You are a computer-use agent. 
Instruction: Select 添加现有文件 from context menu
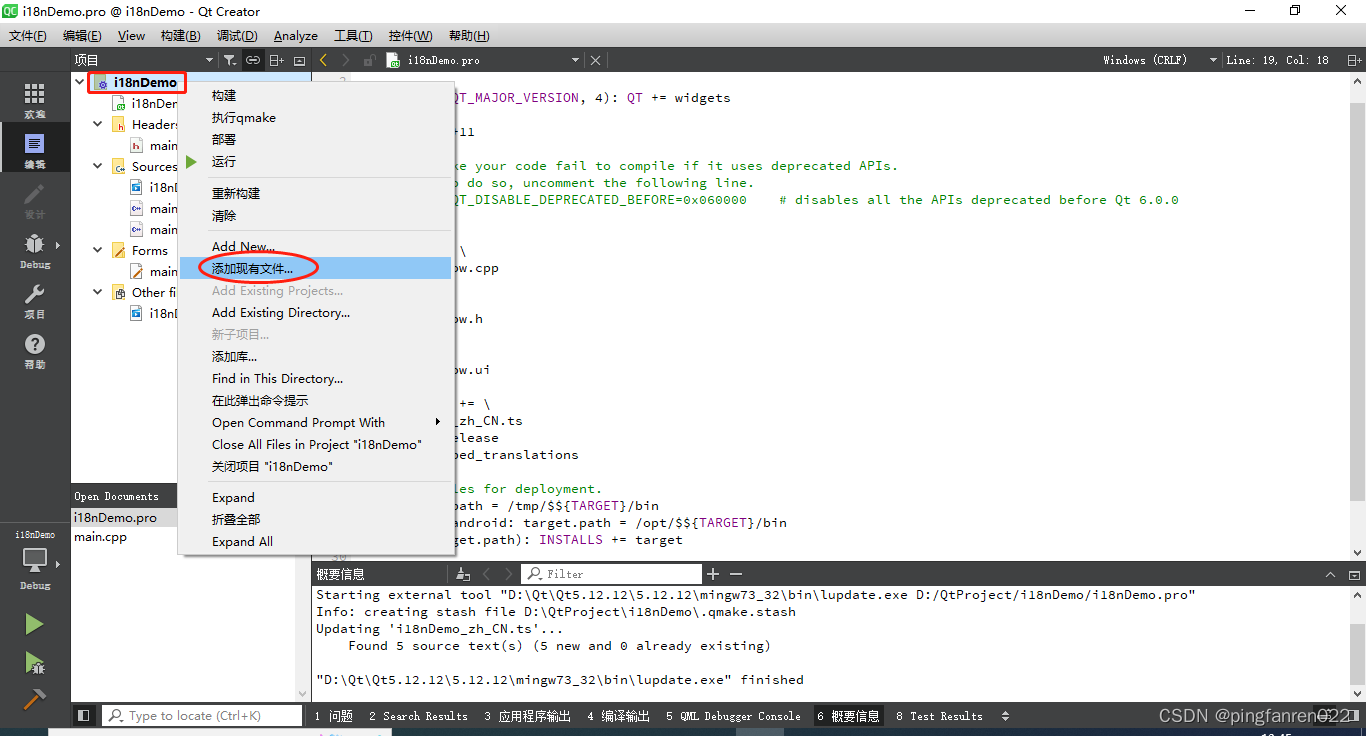click(x=314, y=268)
